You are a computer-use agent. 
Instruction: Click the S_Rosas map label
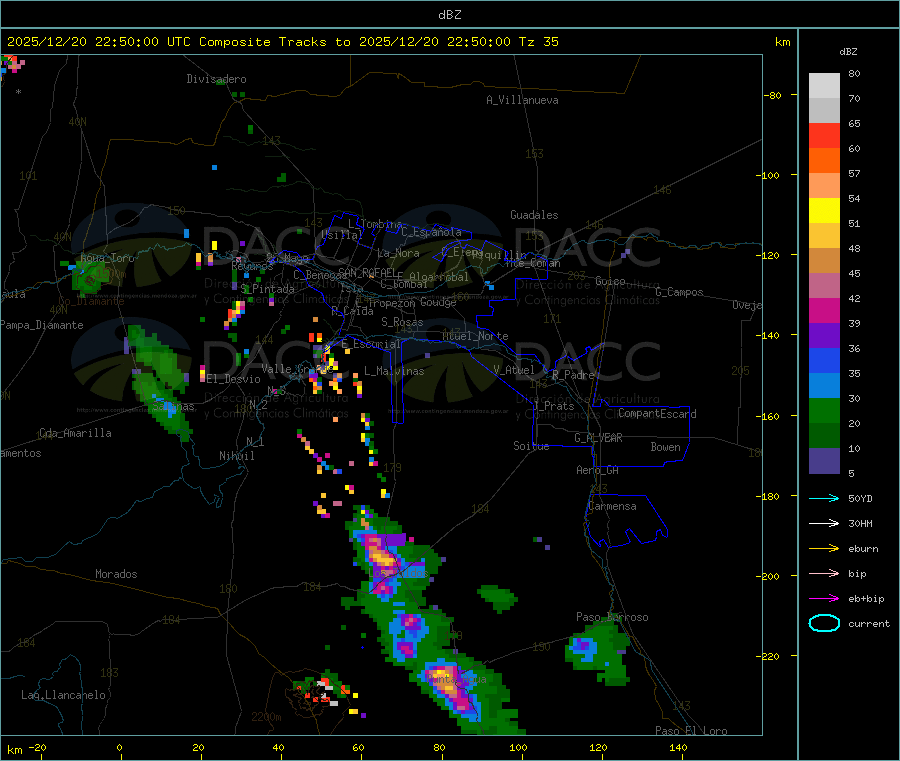coord(402,323)
